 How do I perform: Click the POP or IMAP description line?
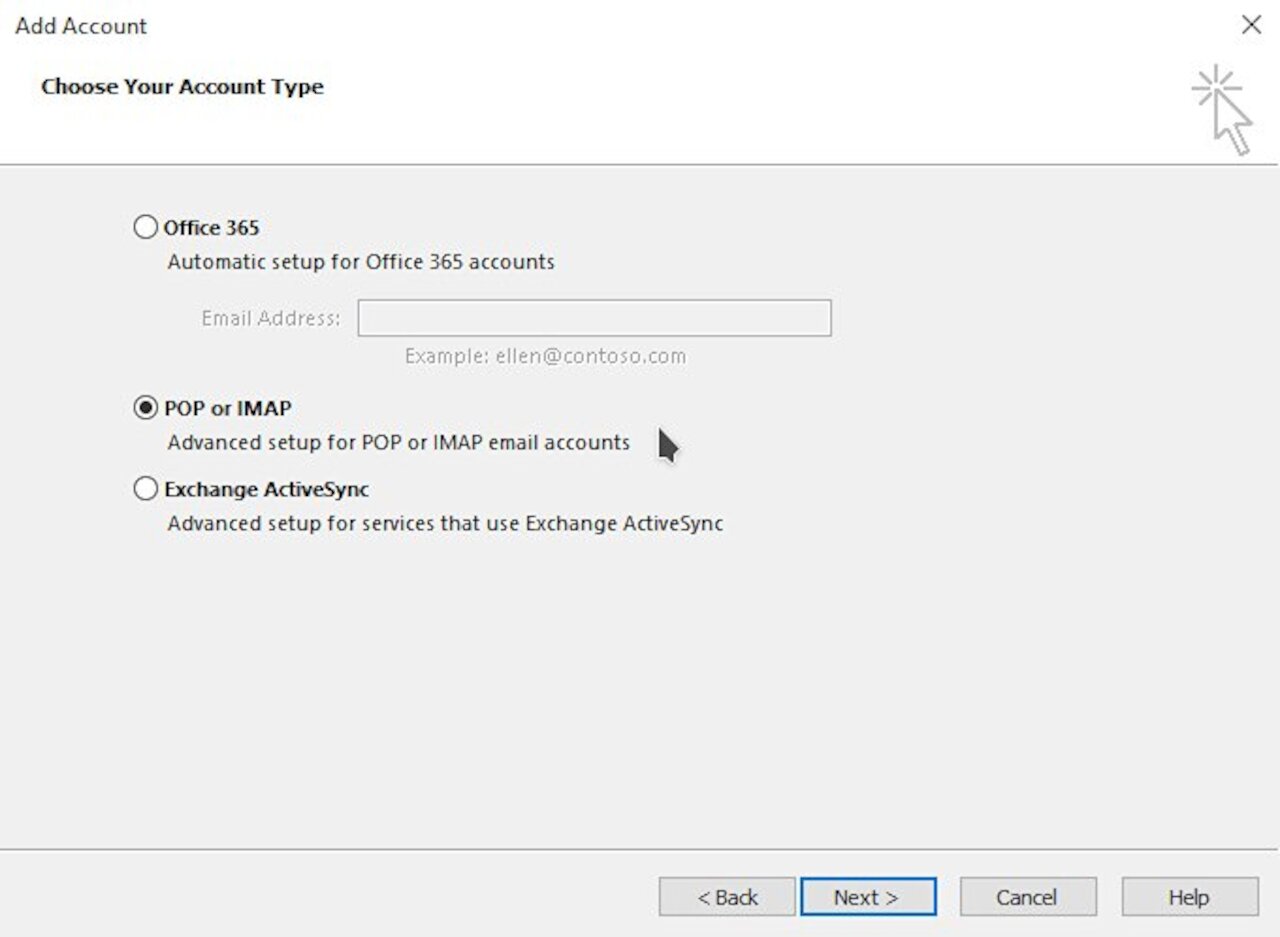tap(396, 442)
